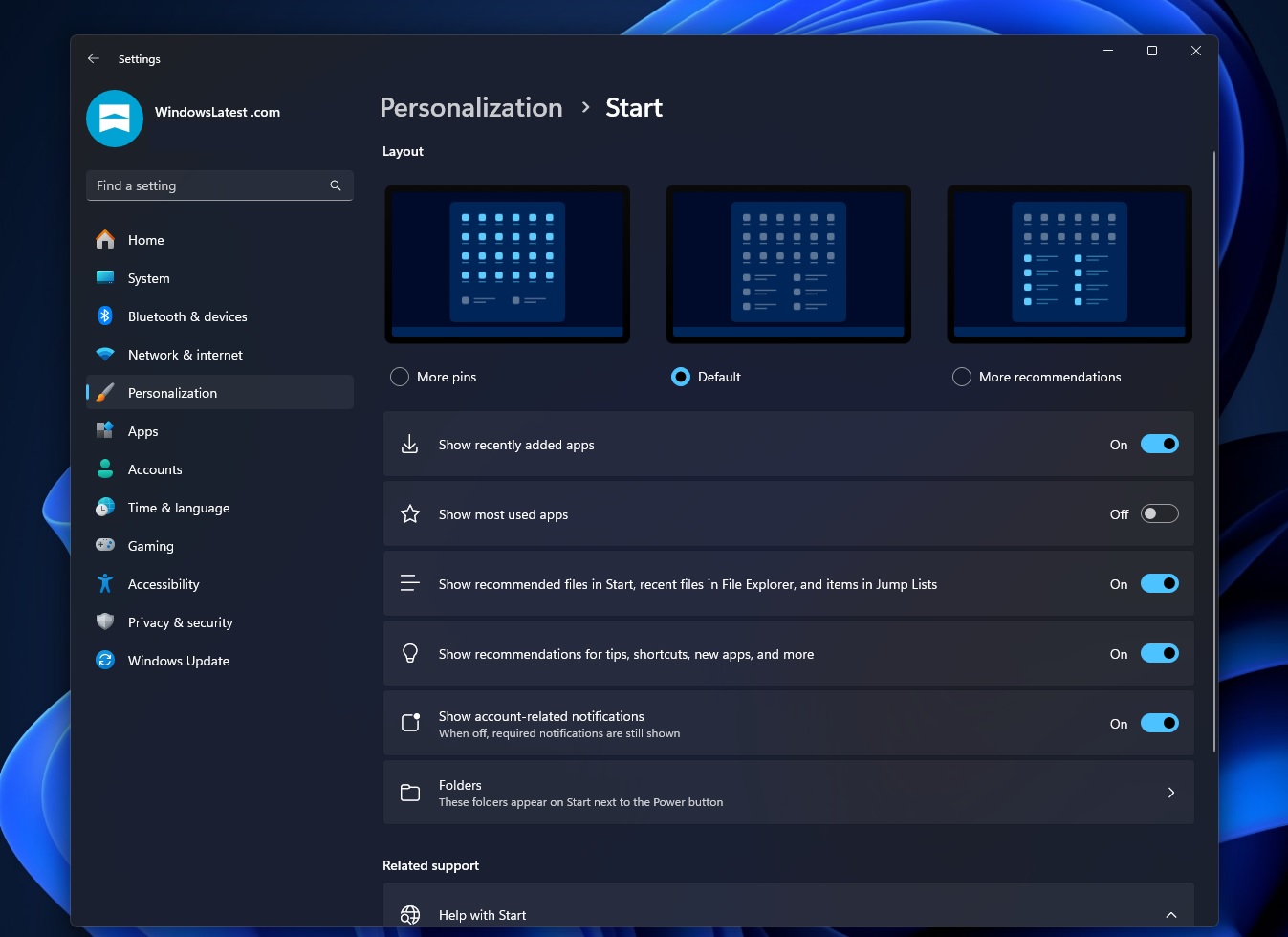Navigate to Network & internet
1288x937 pixels.
click(x=220, y=355)
